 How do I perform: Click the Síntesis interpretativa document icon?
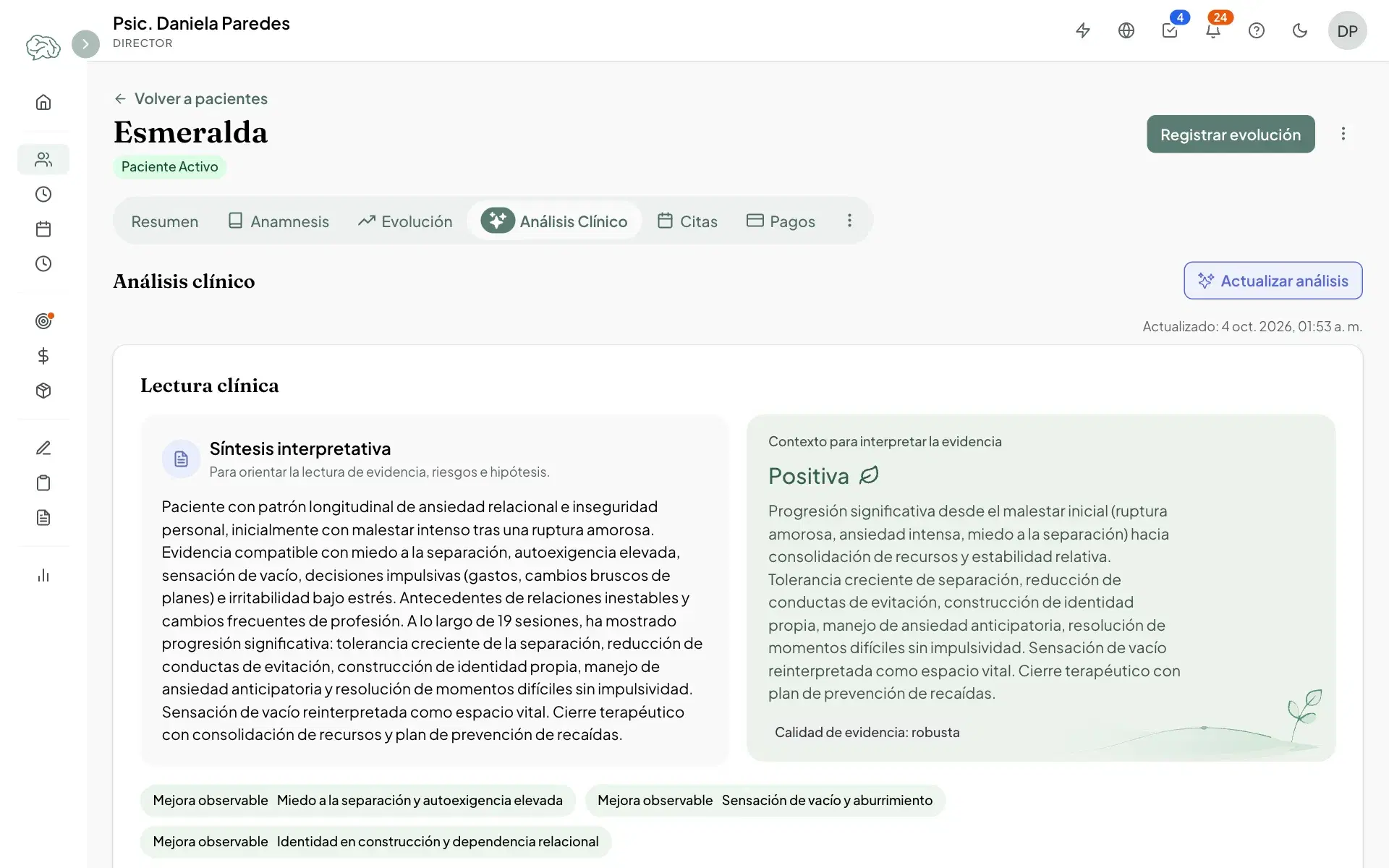[x=181, y=459]
